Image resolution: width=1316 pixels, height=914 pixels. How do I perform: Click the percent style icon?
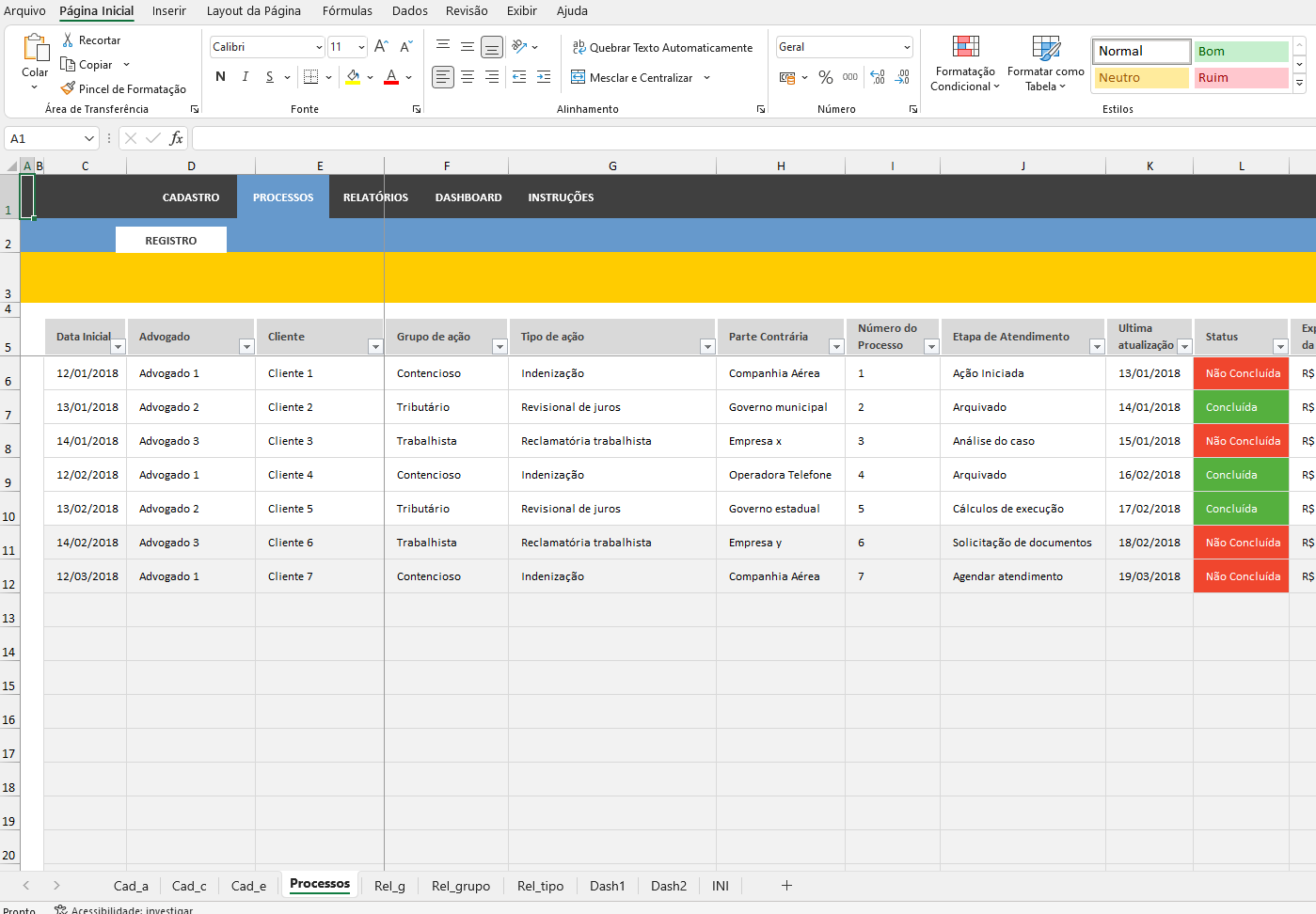[x=826, y=77]
